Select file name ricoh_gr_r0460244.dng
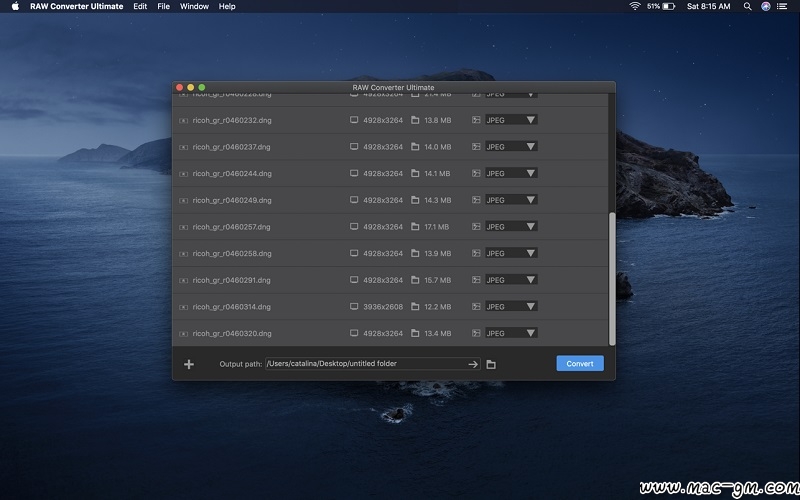The height and width of the screenshot is (500, 800). (x=232, y=173)
